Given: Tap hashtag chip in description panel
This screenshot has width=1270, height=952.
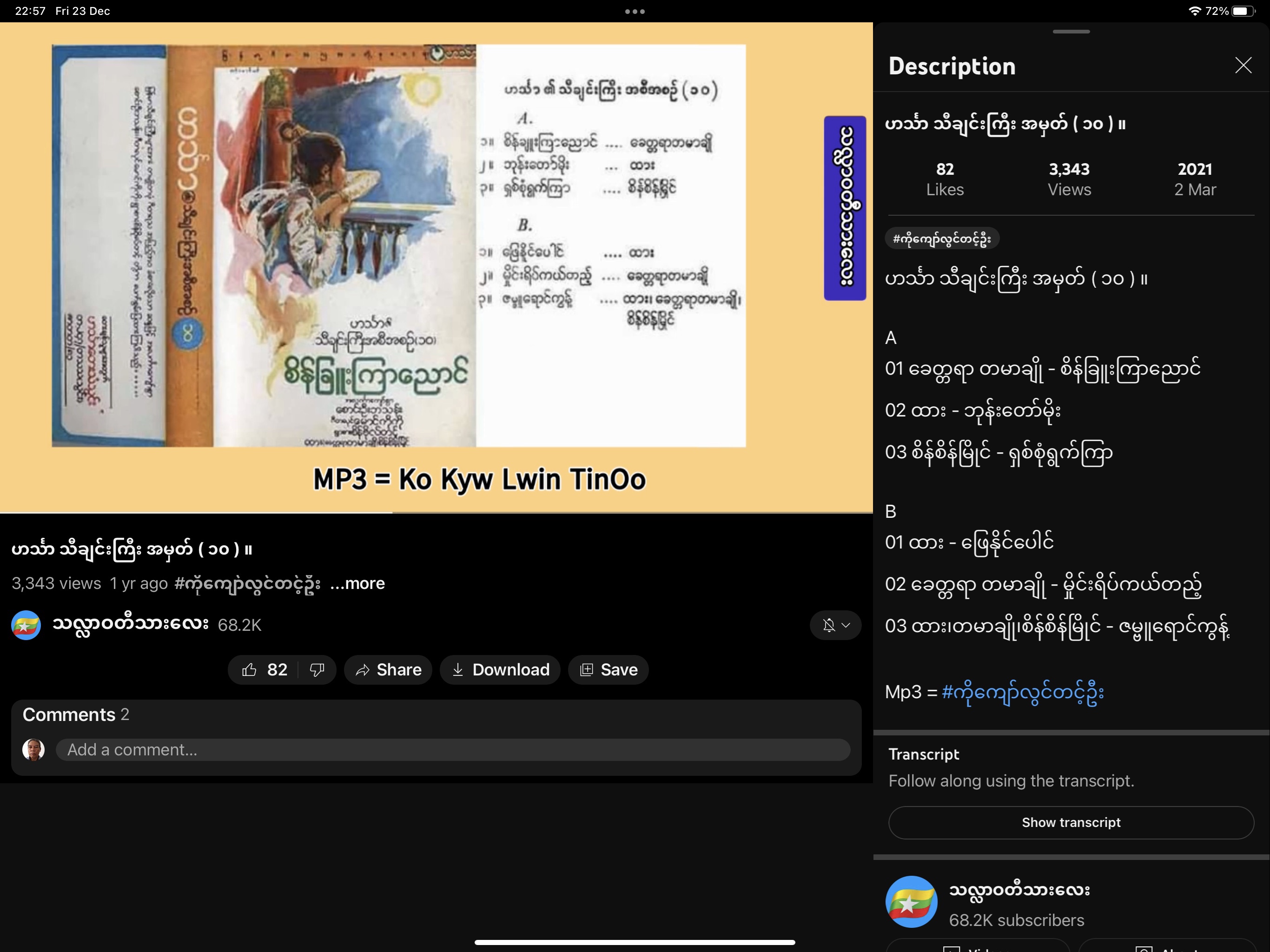Looking at the screenshot, I should click(x=942, y=239).
